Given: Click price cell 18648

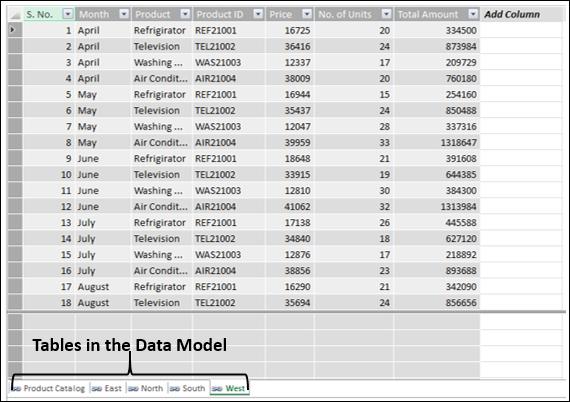Looking at the screenshot, I should tap(290, 158).
